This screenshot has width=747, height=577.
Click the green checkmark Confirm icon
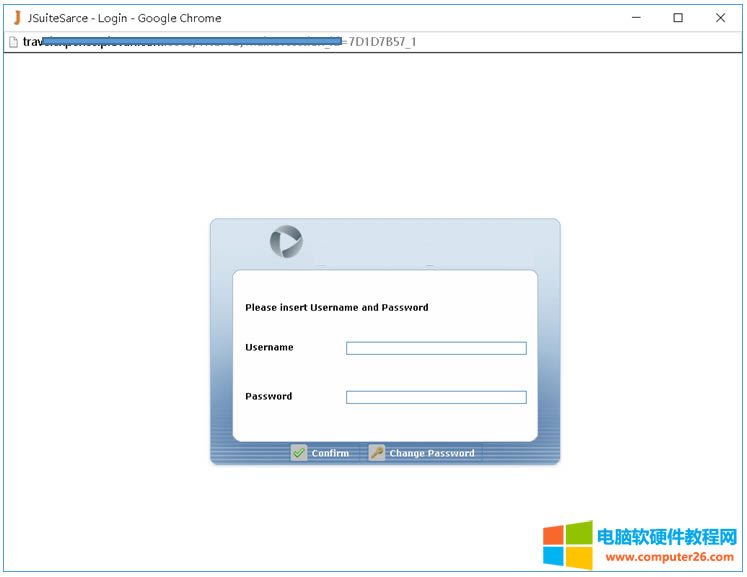click(299, 453)
